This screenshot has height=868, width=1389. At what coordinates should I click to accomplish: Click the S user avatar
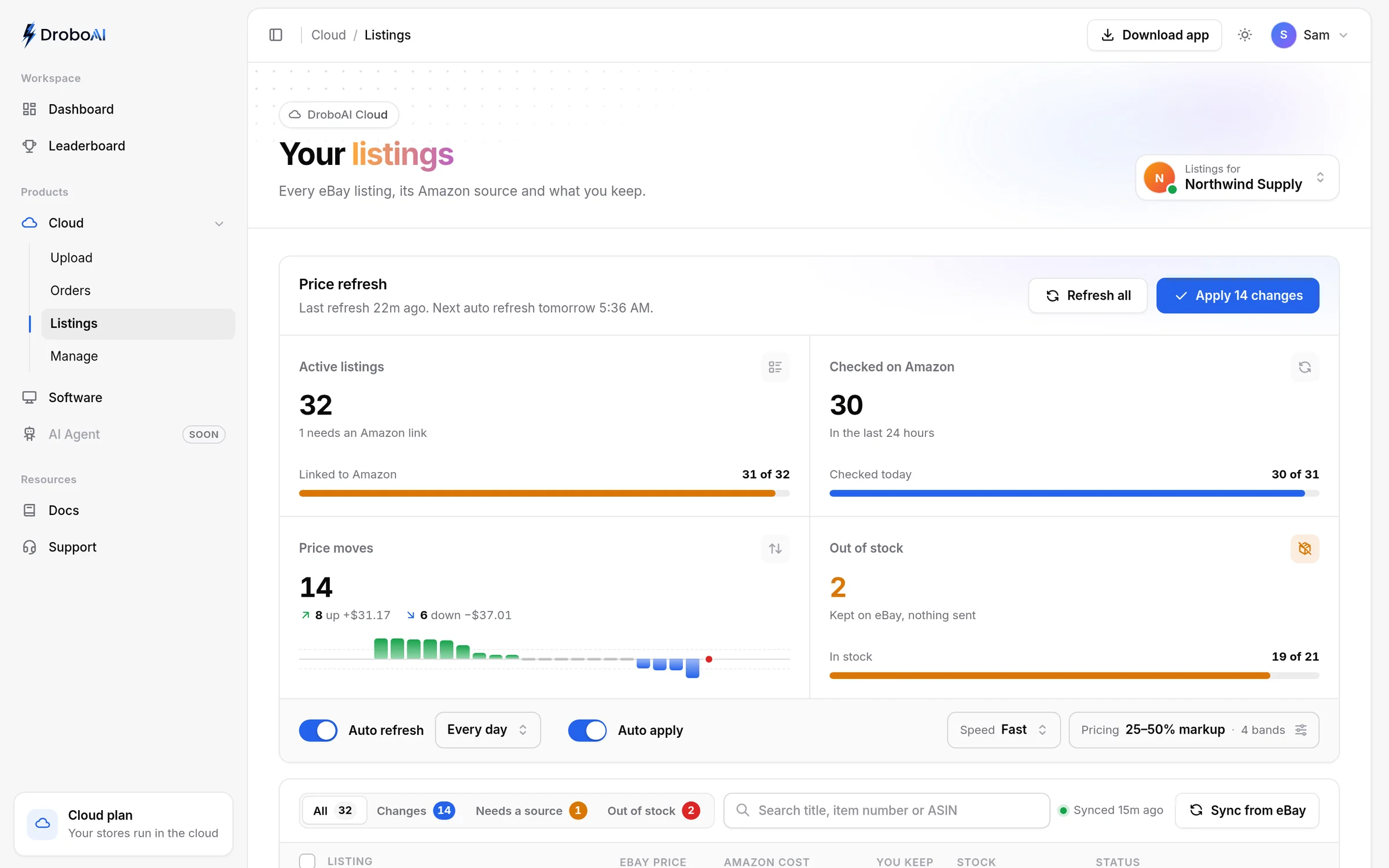[1283, 35]
